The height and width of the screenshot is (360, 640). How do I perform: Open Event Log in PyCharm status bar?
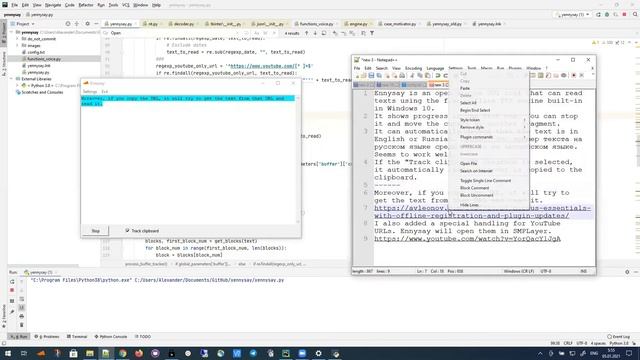(x=618, y=337)
